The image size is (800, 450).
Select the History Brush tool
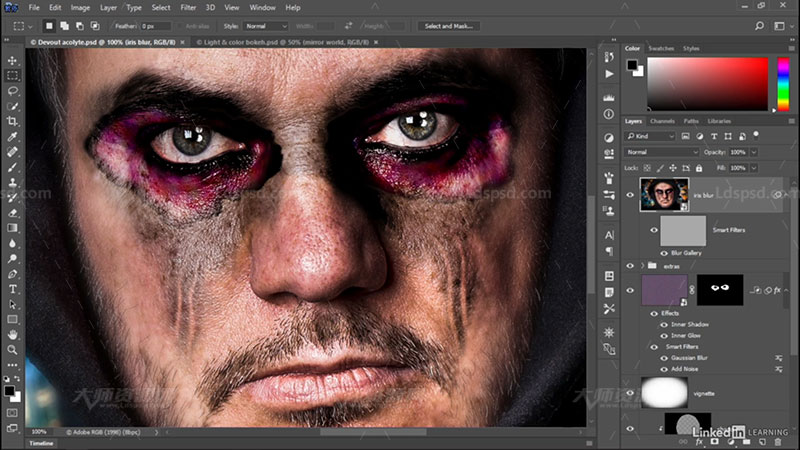(12, 197)
